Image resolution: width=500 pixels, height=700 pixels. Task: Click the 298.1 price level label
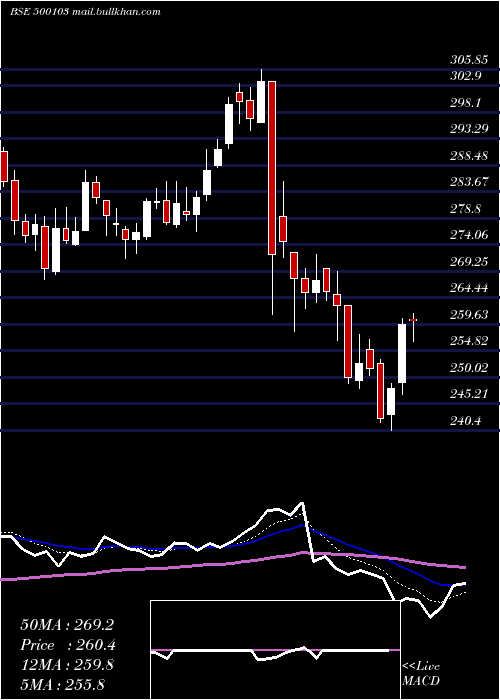point(466,103)
